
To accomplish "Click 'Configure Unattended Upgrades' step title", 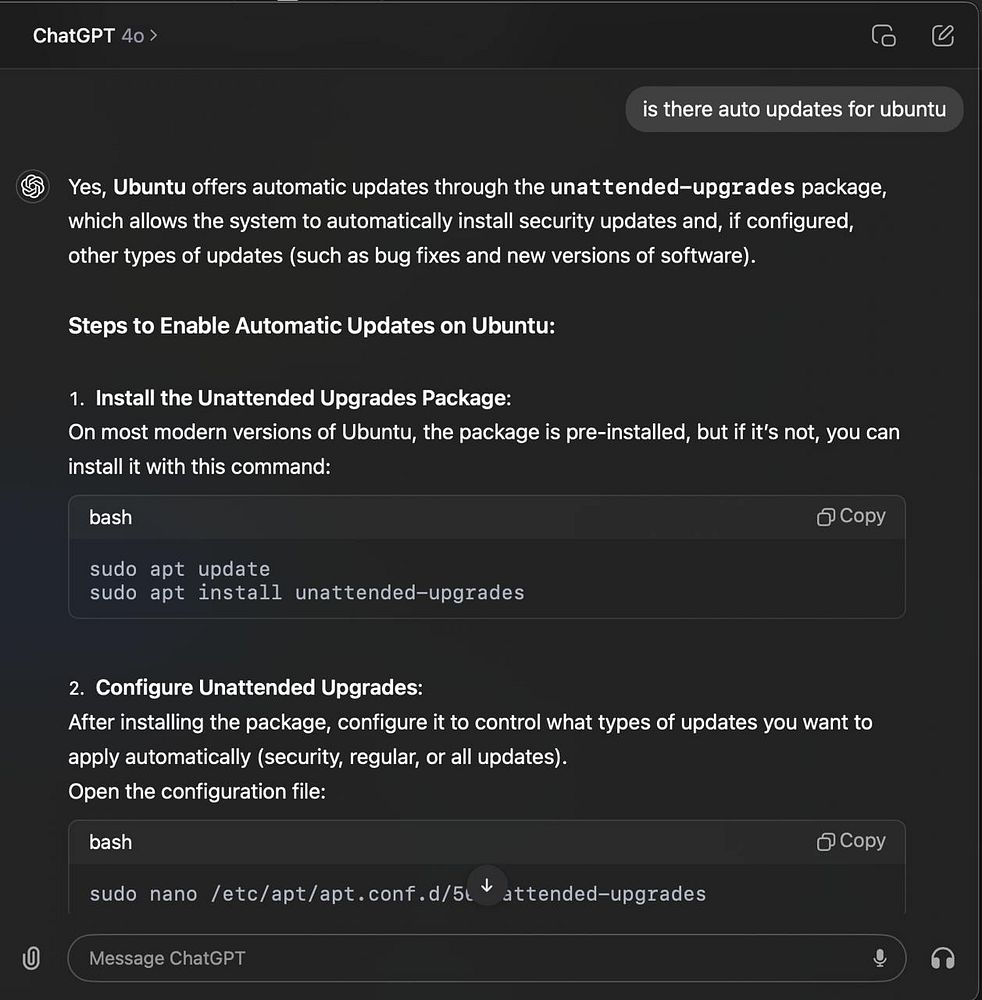I will tap(258, 688).
